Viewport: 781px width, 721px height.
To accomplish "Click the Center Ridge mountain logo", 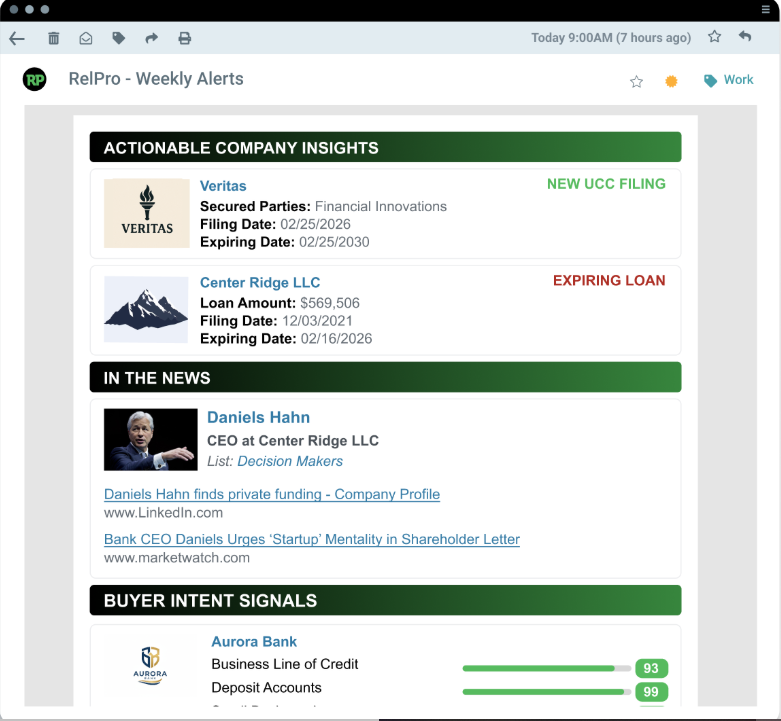I will coord(146,309).
